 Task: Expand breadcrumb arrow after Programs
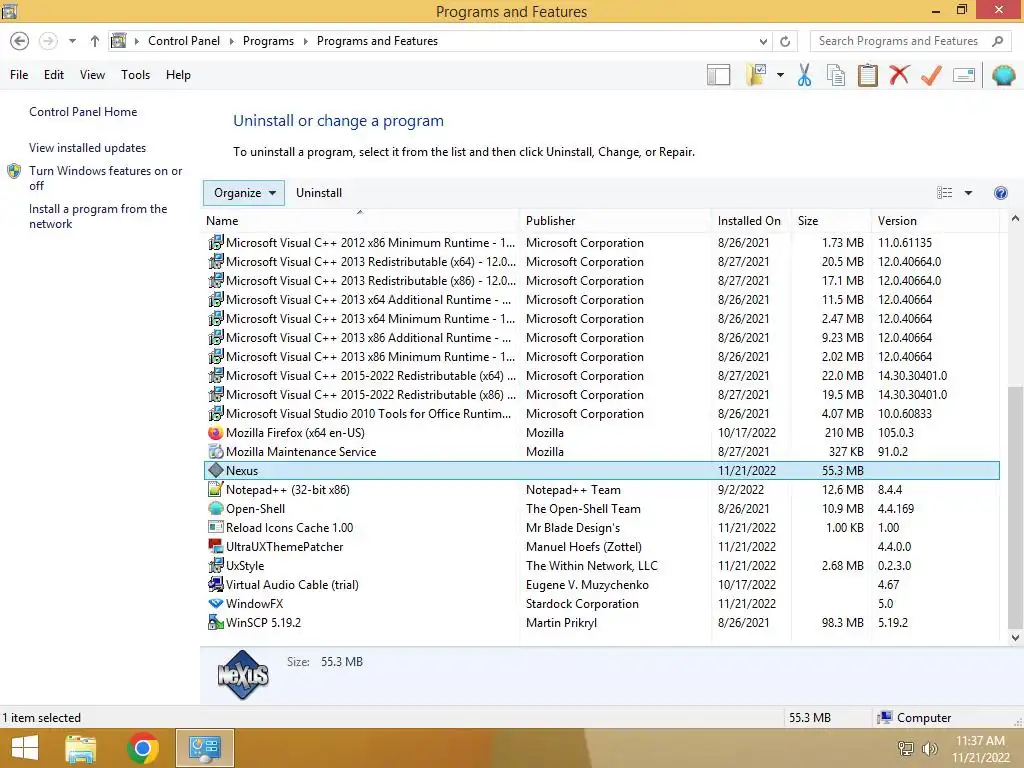[x=305, y=41]
